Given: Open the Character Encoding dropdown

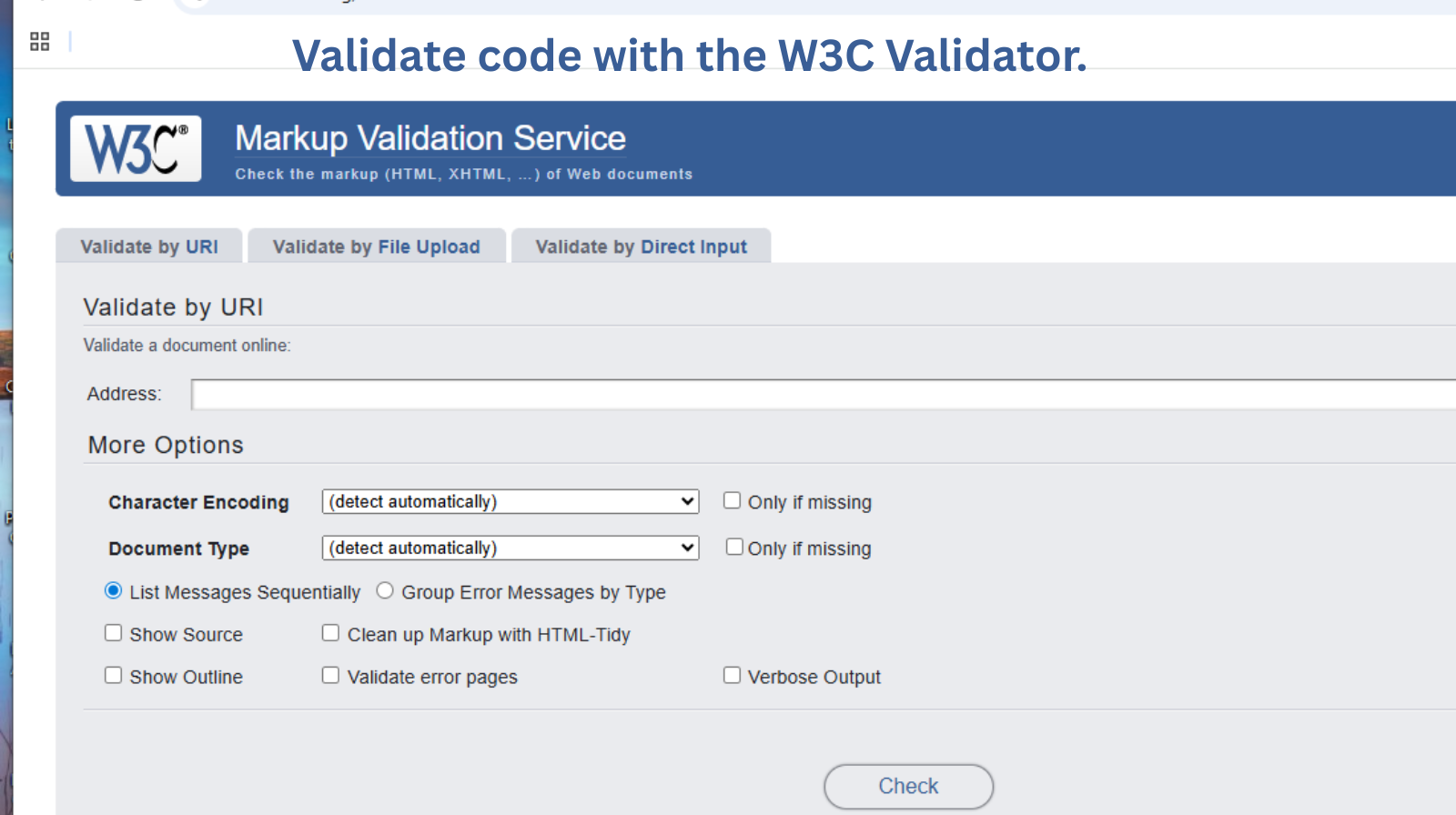Looking at the screenshot, I should 510,501.
